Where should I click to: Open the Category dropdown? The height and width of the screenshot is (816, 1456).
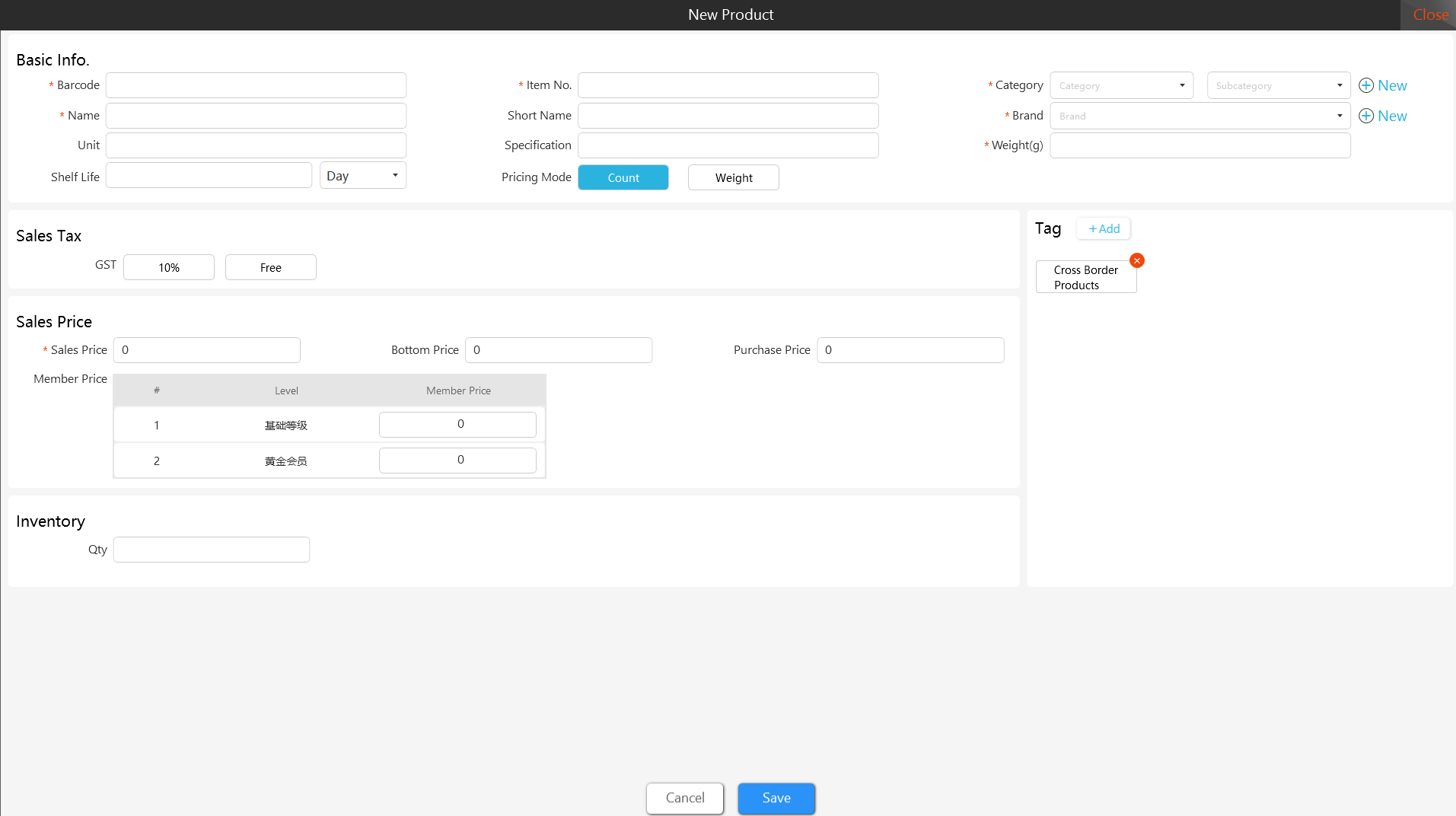[x=1121, y=85]
